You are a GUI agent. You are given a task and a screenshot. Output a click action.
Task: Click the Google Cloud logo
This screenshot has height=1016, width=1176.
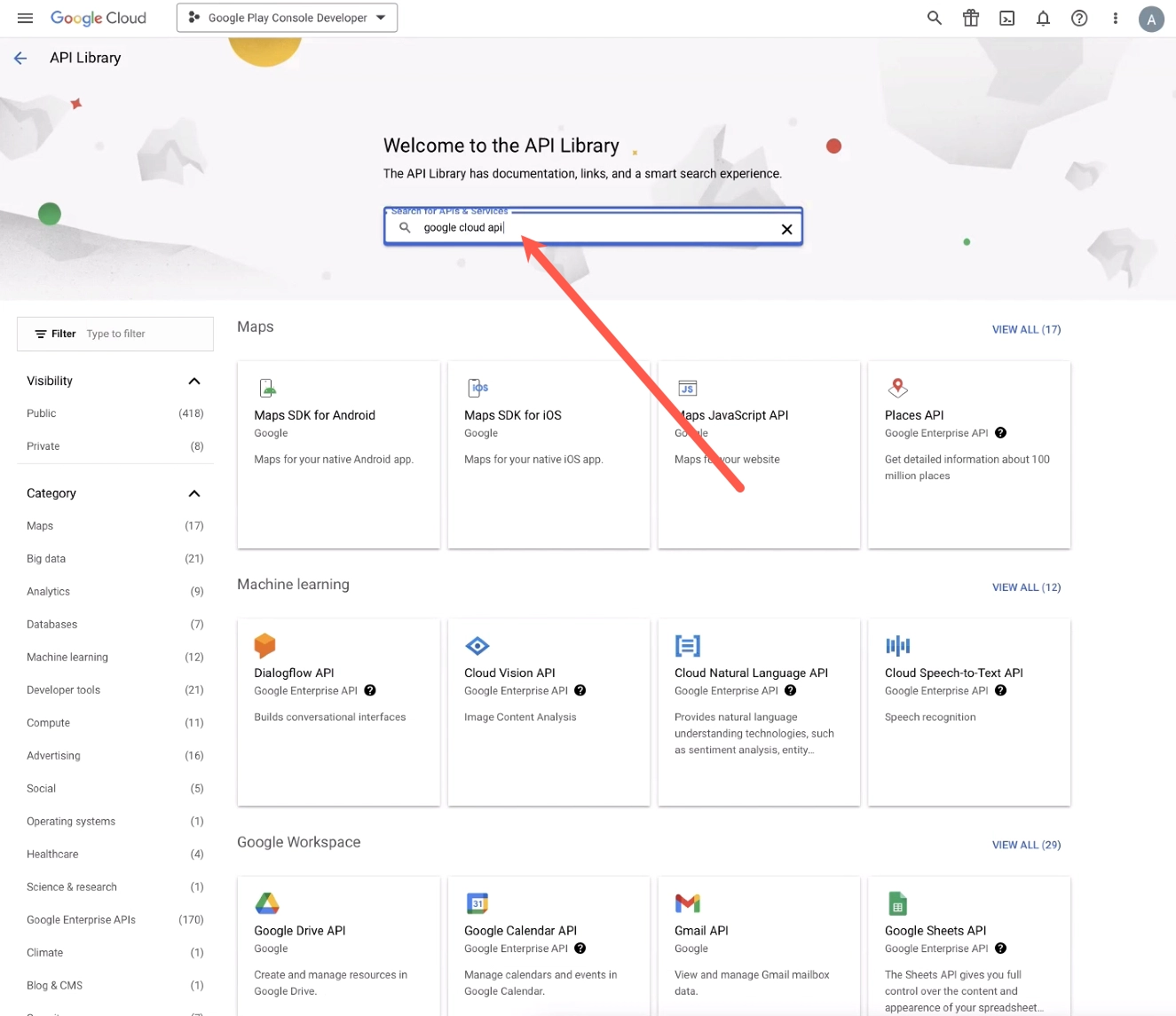98,18
